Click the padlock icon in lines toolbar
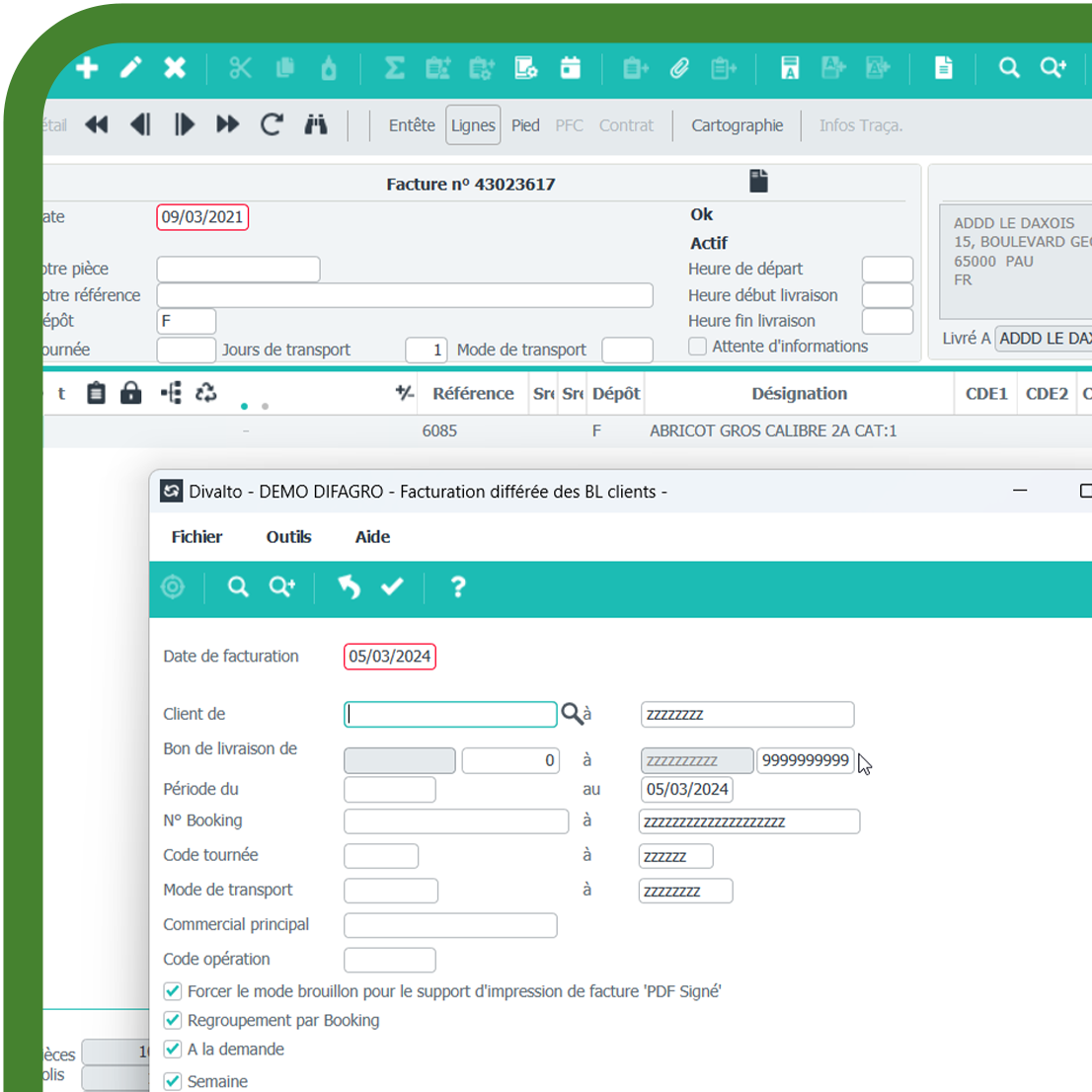Screen dimensions: 1092x1092 point(130,393)
